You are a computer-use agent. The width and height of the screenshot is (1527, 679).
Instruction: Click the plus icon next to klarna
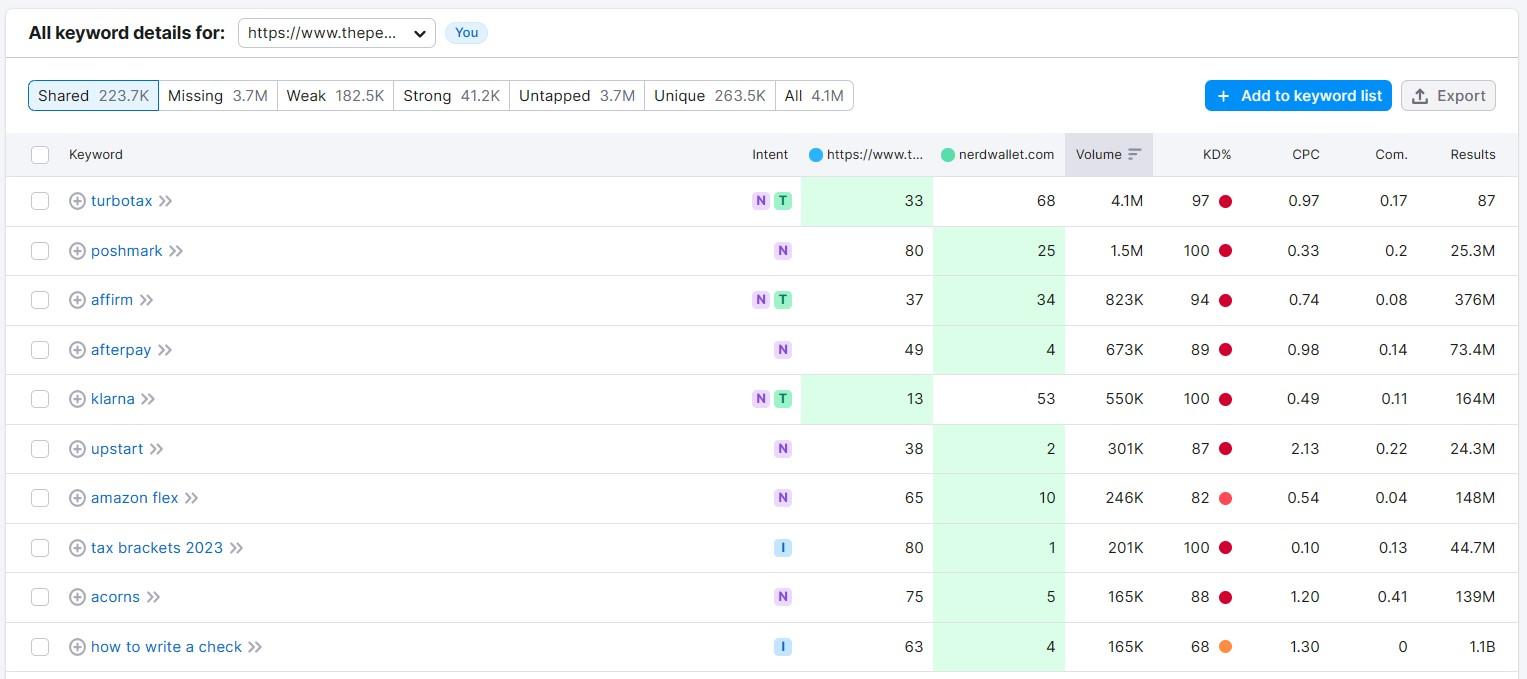(77, 399)
